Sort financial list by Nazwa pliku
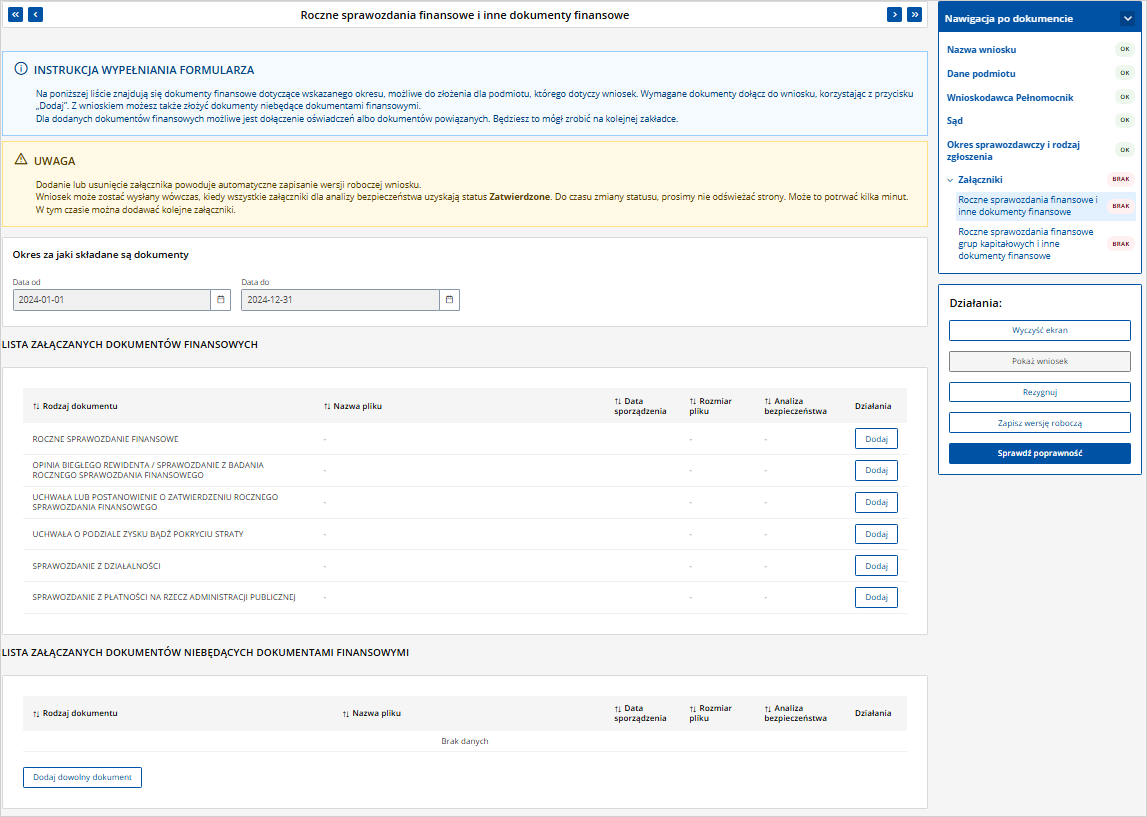Screen dimensions: 1147x817 pos(353,406)
